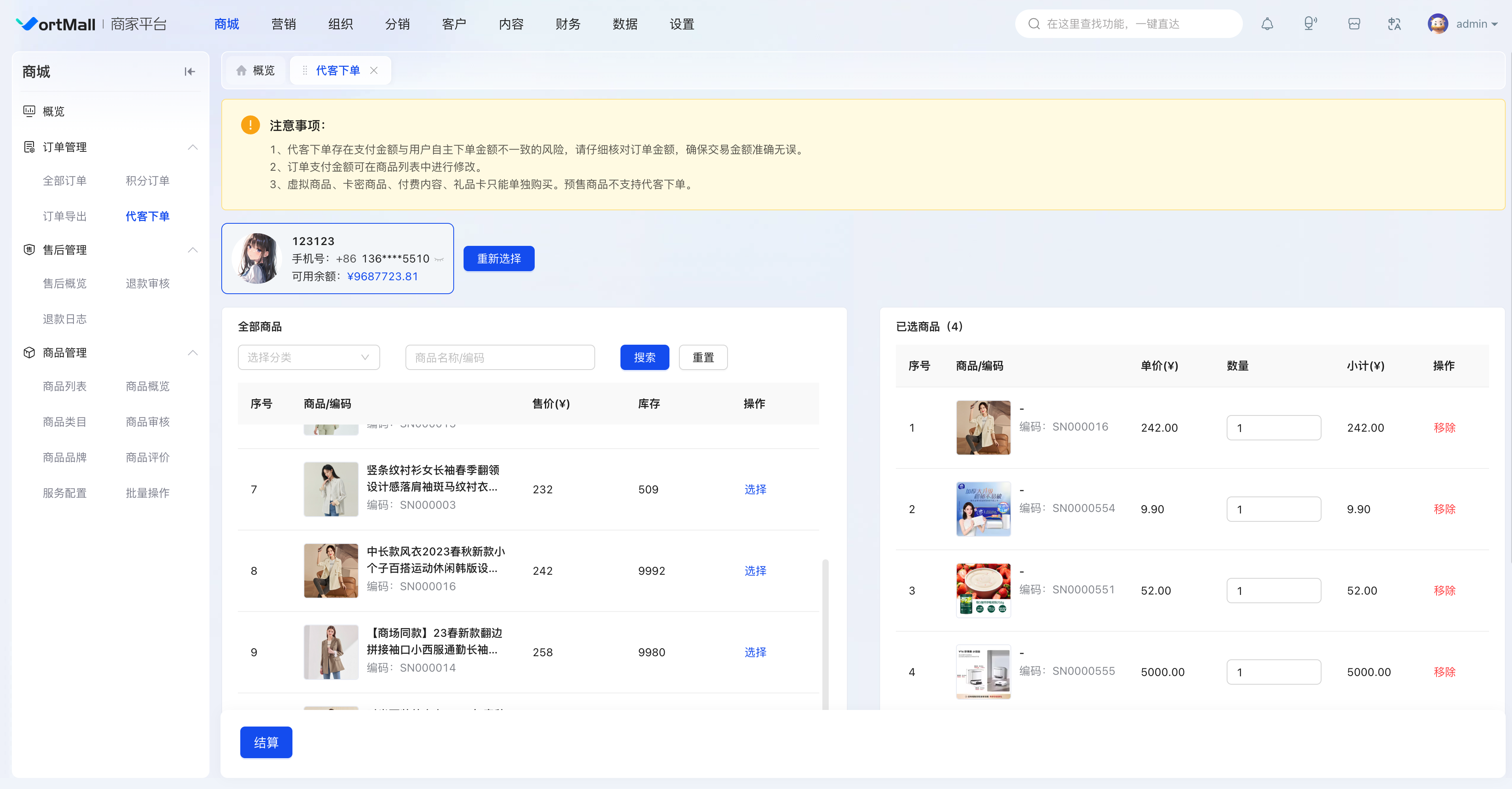
Task: Open the admin account dropdown
Action: (x=1477, y=24)
